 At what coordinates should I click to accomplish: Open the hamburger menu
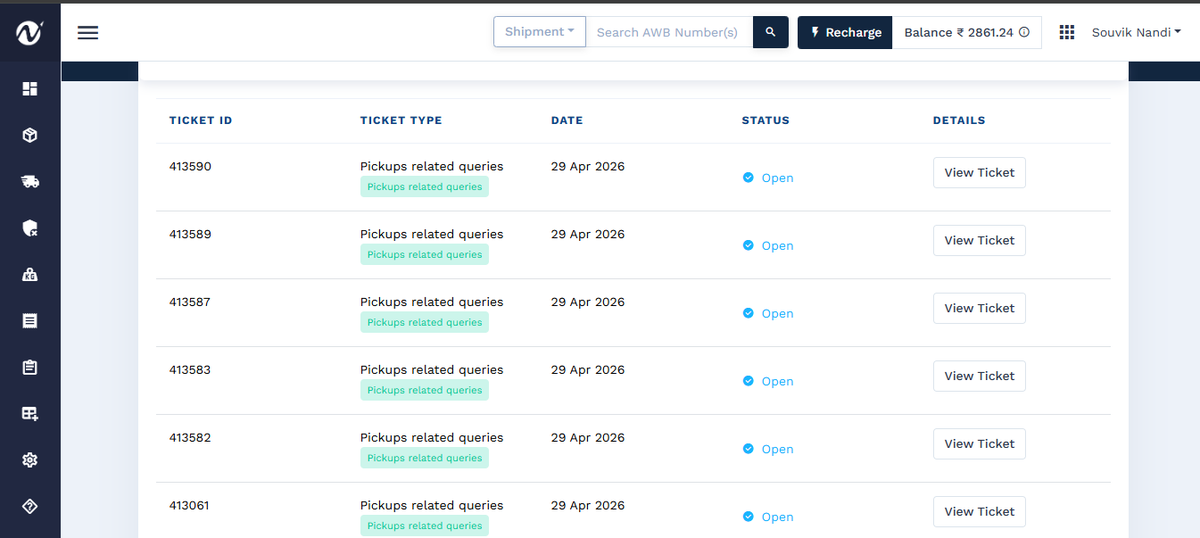point(88,32)
